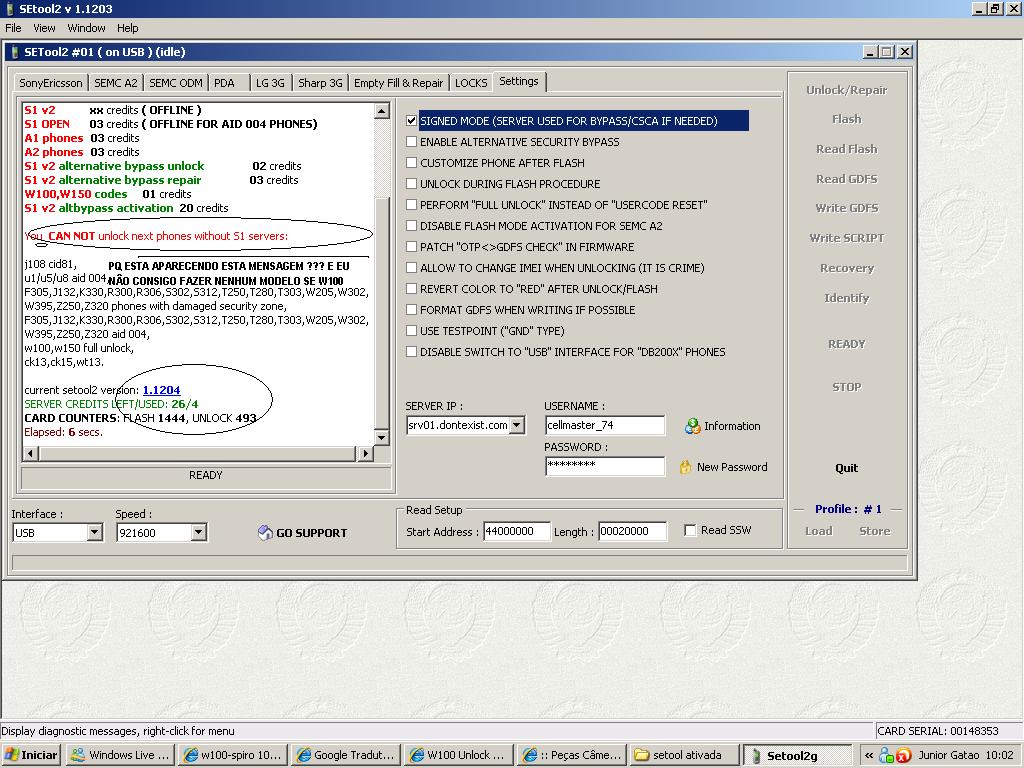Click the USERNAME input field

[x=605, y=425]
